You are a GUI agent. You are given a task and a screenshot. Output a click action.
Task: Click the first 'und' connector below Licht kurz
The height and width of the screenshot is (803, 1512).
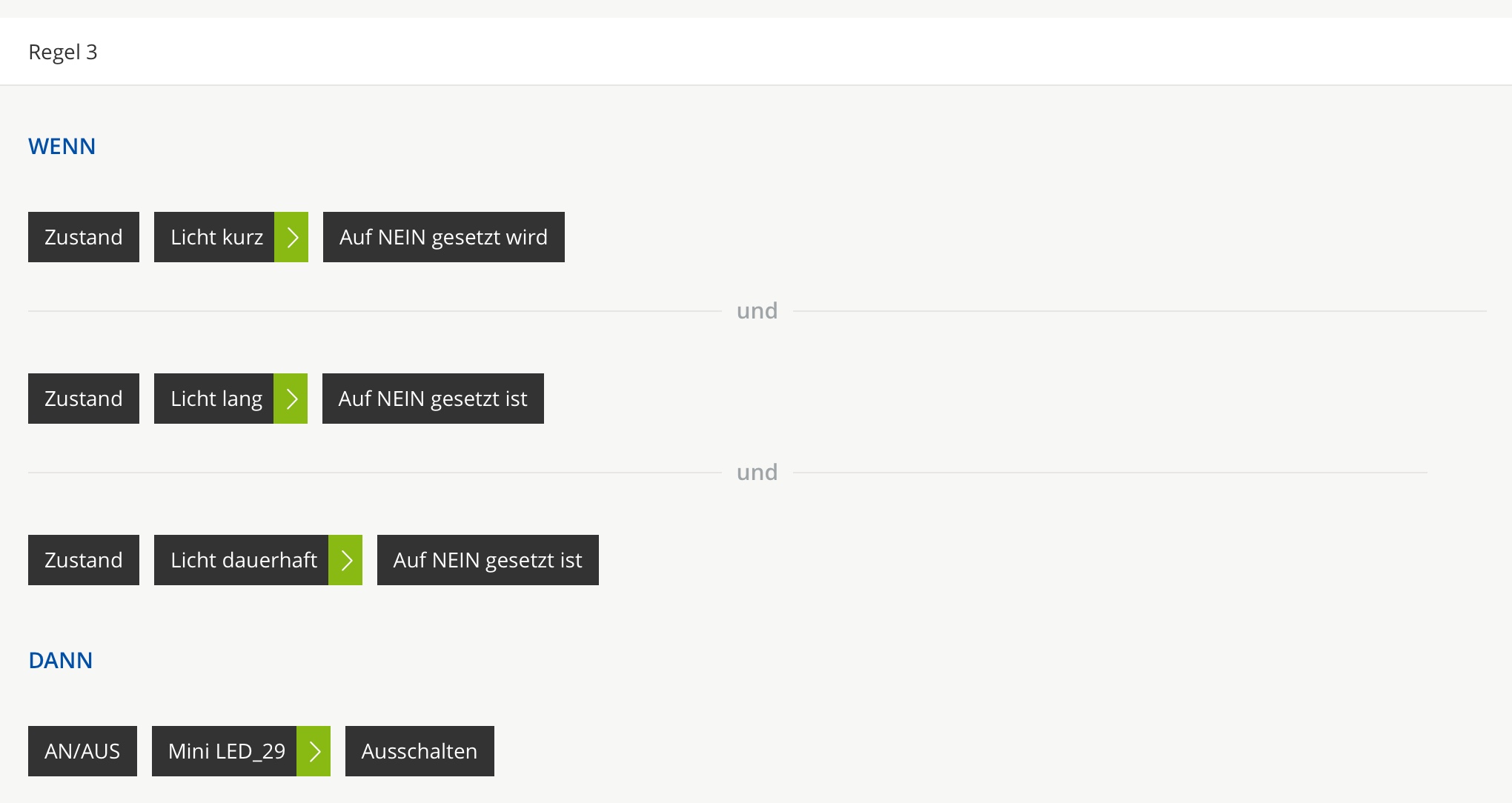coord(757,311)
